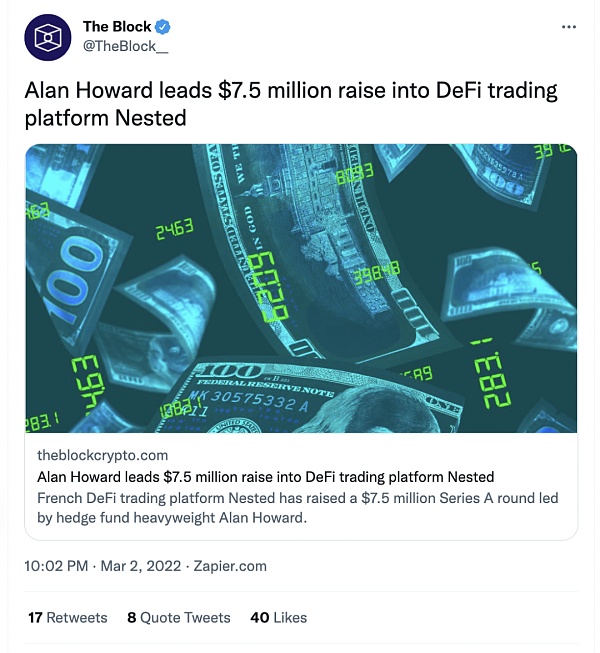The width and height of the screenshot is (600, 653).
Task: Click the 10:02 PM timestamp
Action: pos(57,566)
